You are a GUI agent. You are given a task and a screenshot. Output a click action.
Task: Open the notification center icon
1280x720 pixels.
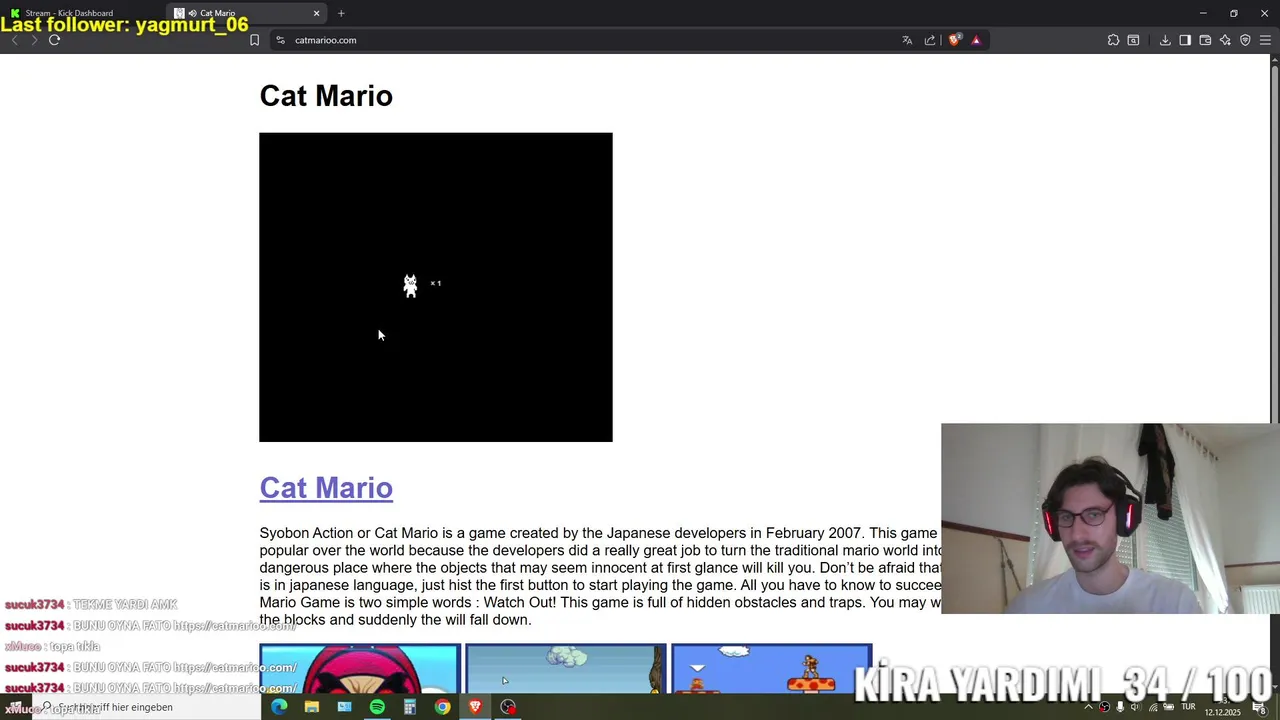[x=1259, y=707]
